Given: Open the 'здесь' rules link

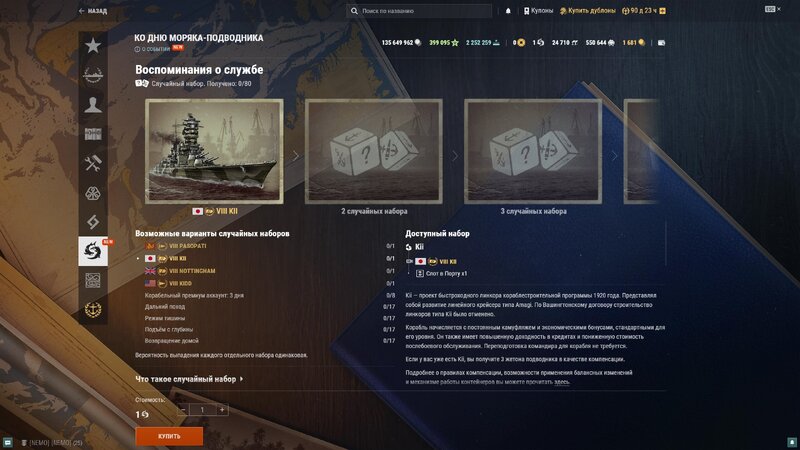Looking at the screenshot, I should click(x=562, y=382).
